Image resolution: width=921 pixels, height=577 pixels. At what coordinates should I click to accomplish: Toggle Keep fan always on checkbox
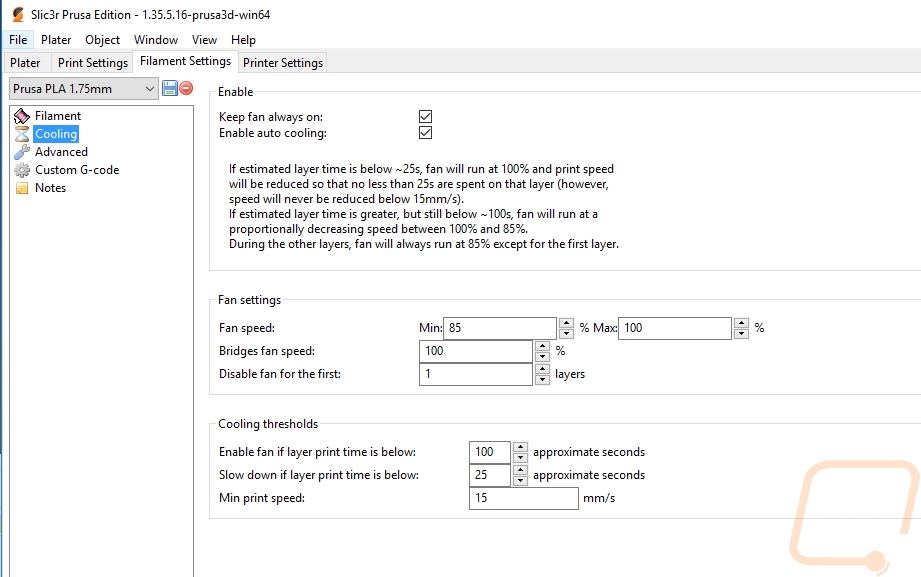click(x=425, y=116)
